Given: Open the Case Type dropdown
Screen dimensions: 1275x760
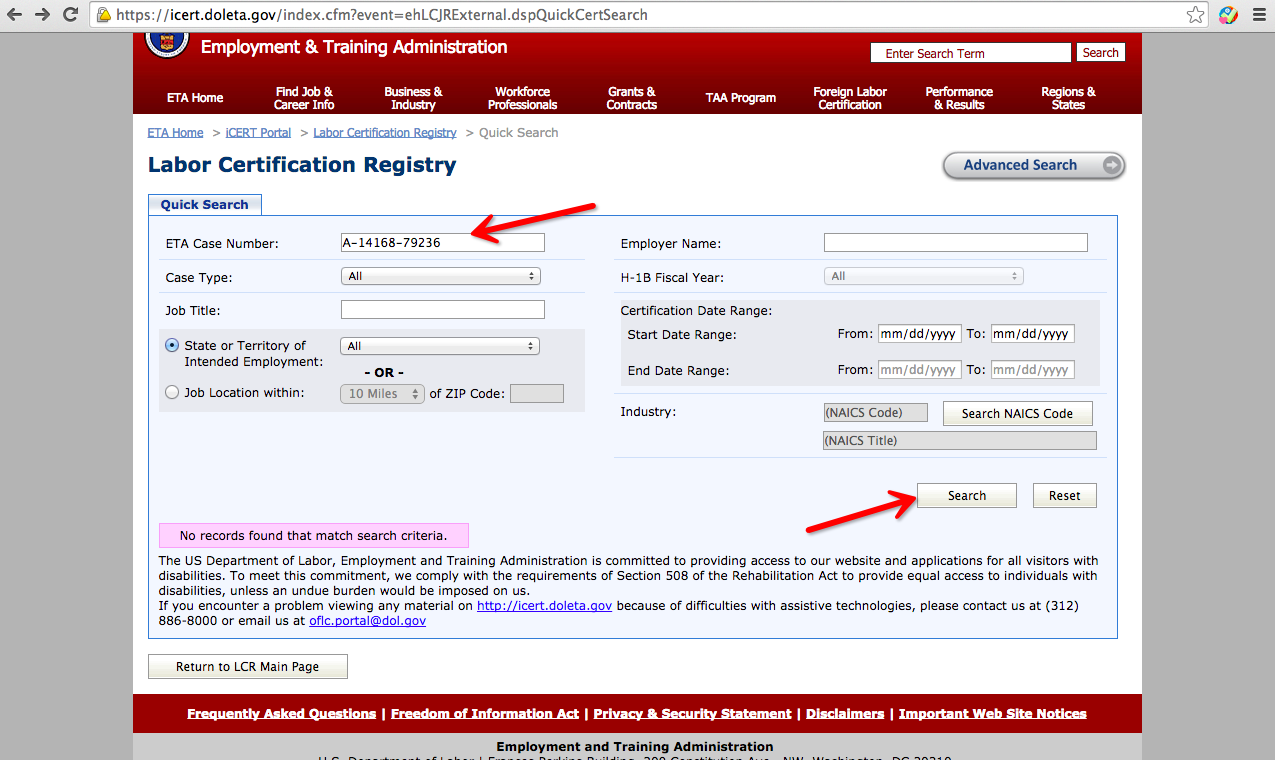Looking at the screenshot, I should click(440, 276).
